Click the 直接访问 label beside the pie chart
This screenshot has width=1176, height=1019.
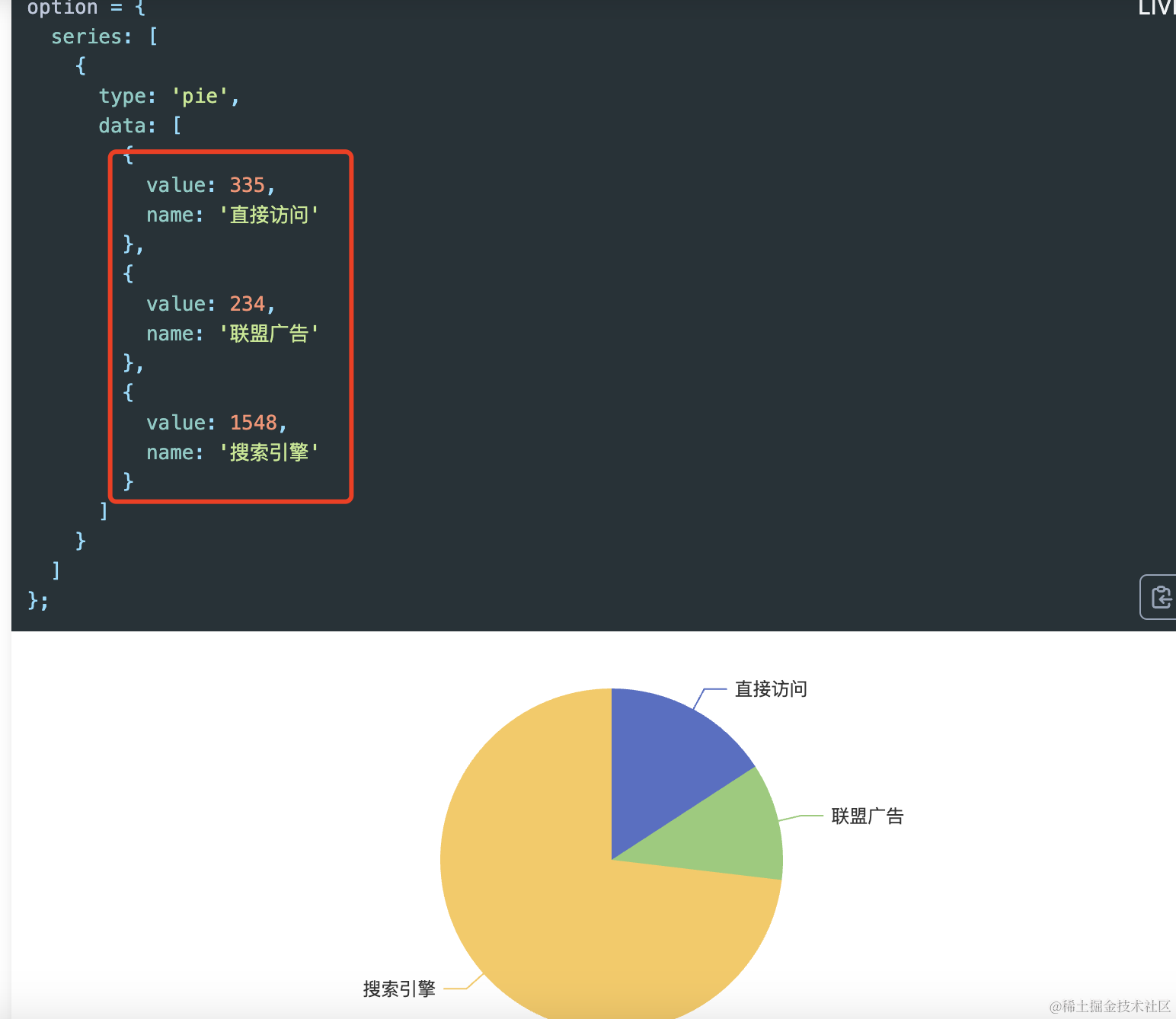pyautogui.click(x=770, y=689)
